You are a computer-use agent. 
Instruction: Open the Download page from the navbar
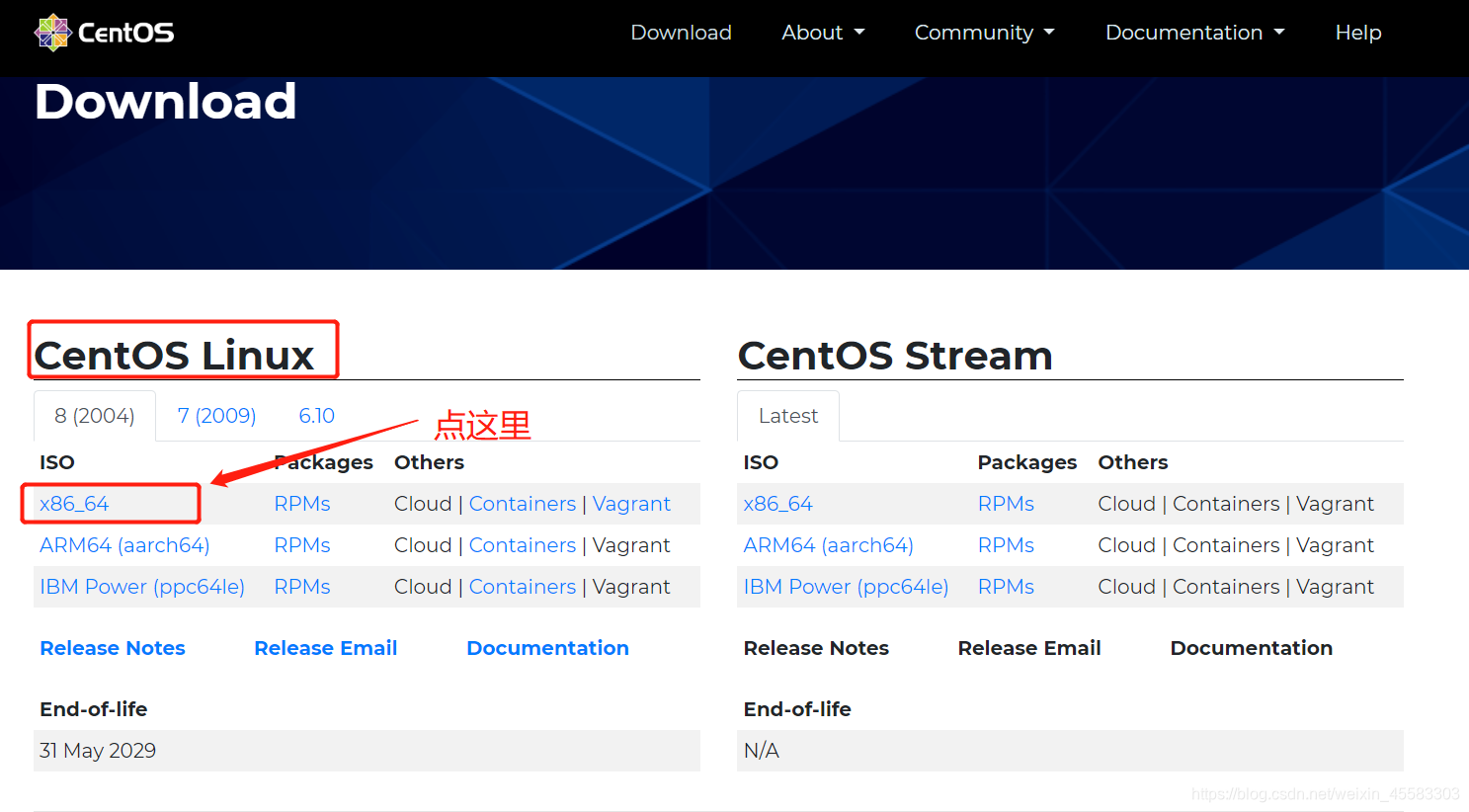(681, 33)
